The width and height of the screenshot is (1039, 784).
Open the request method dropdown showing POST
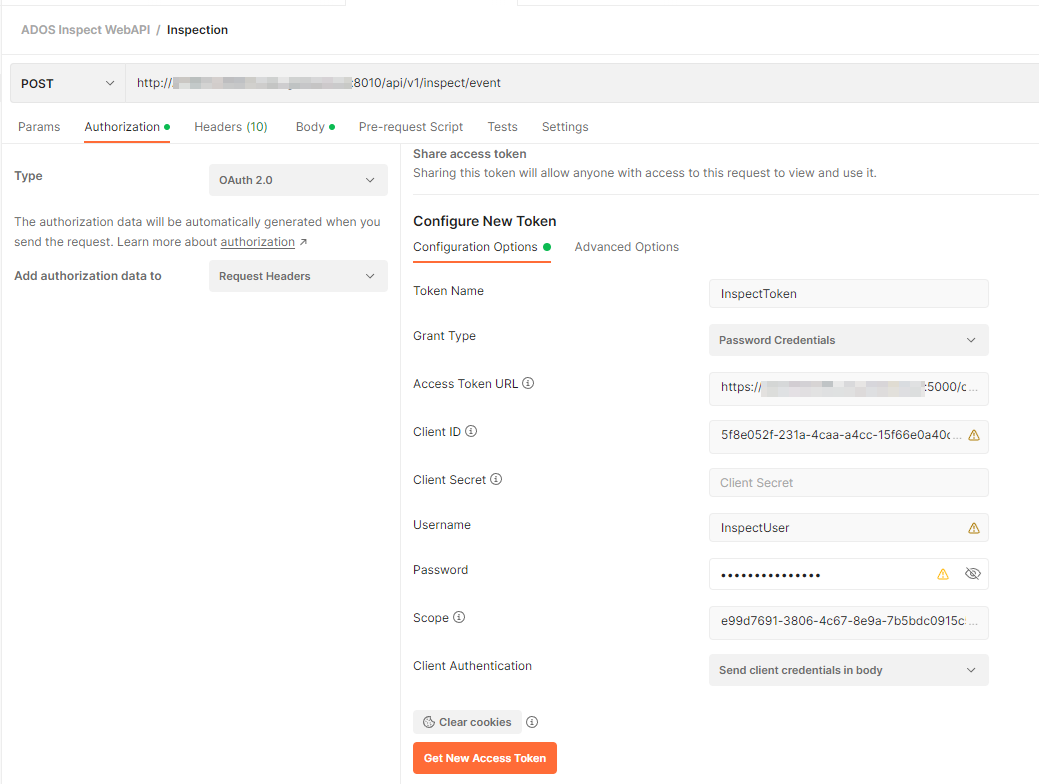coord(65,82)
